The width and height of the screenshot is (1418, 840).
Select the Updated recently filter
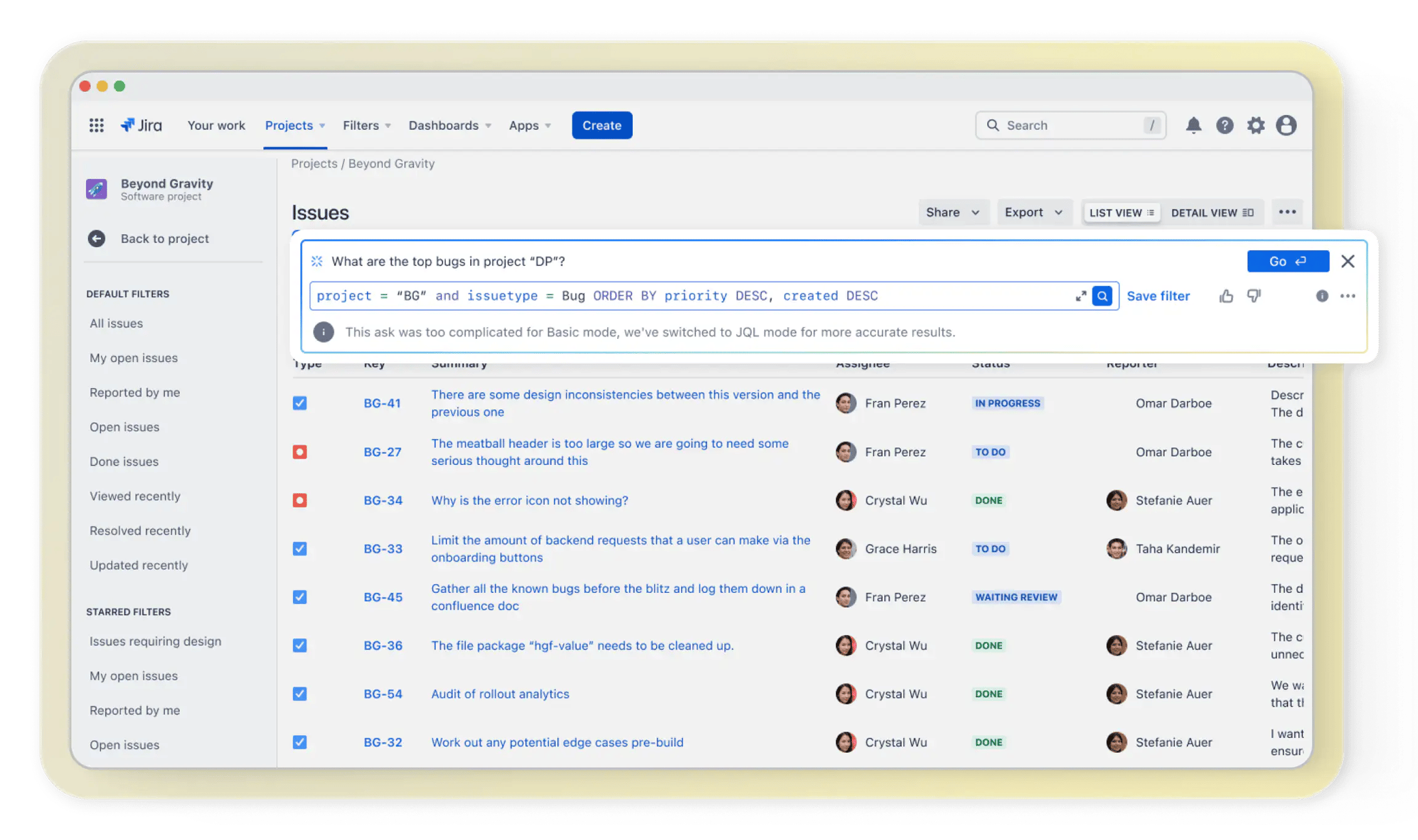coord(138,565)
